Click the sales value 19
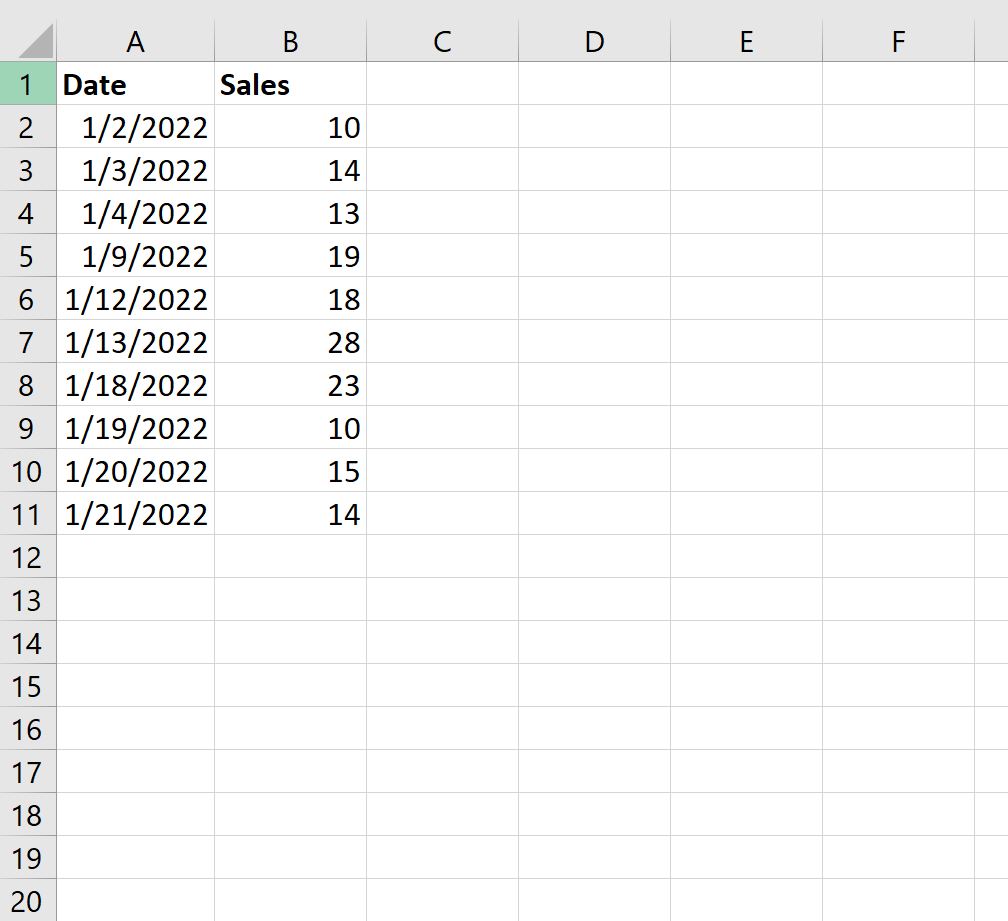Viewport: 1008px width, 921px height. (x=290, y=257)
